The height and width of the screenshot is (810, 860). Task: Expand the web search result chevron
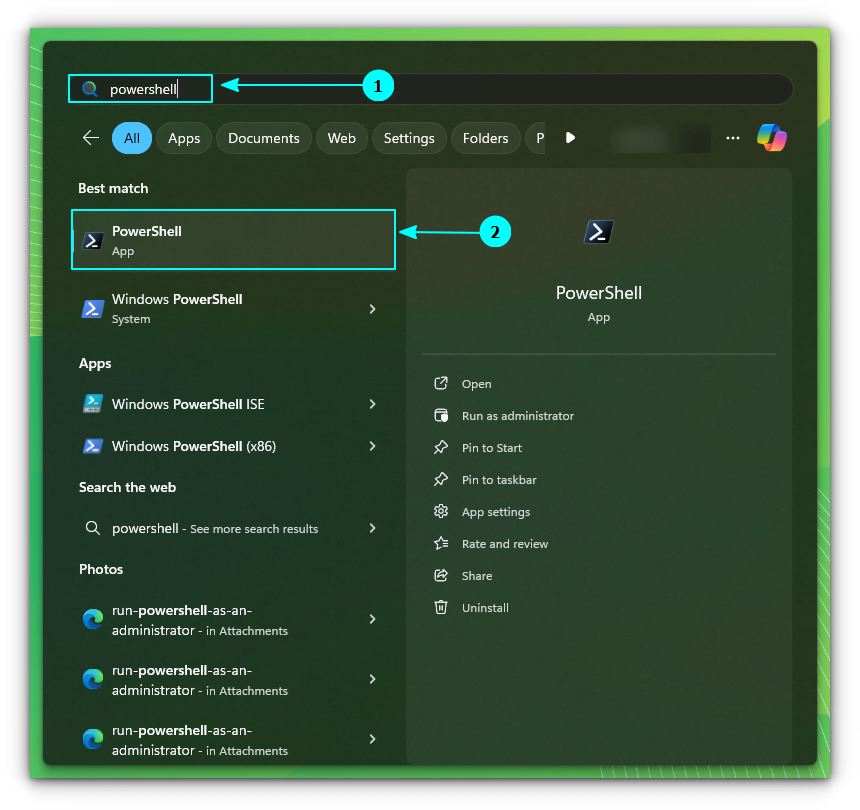pos(372,528)
